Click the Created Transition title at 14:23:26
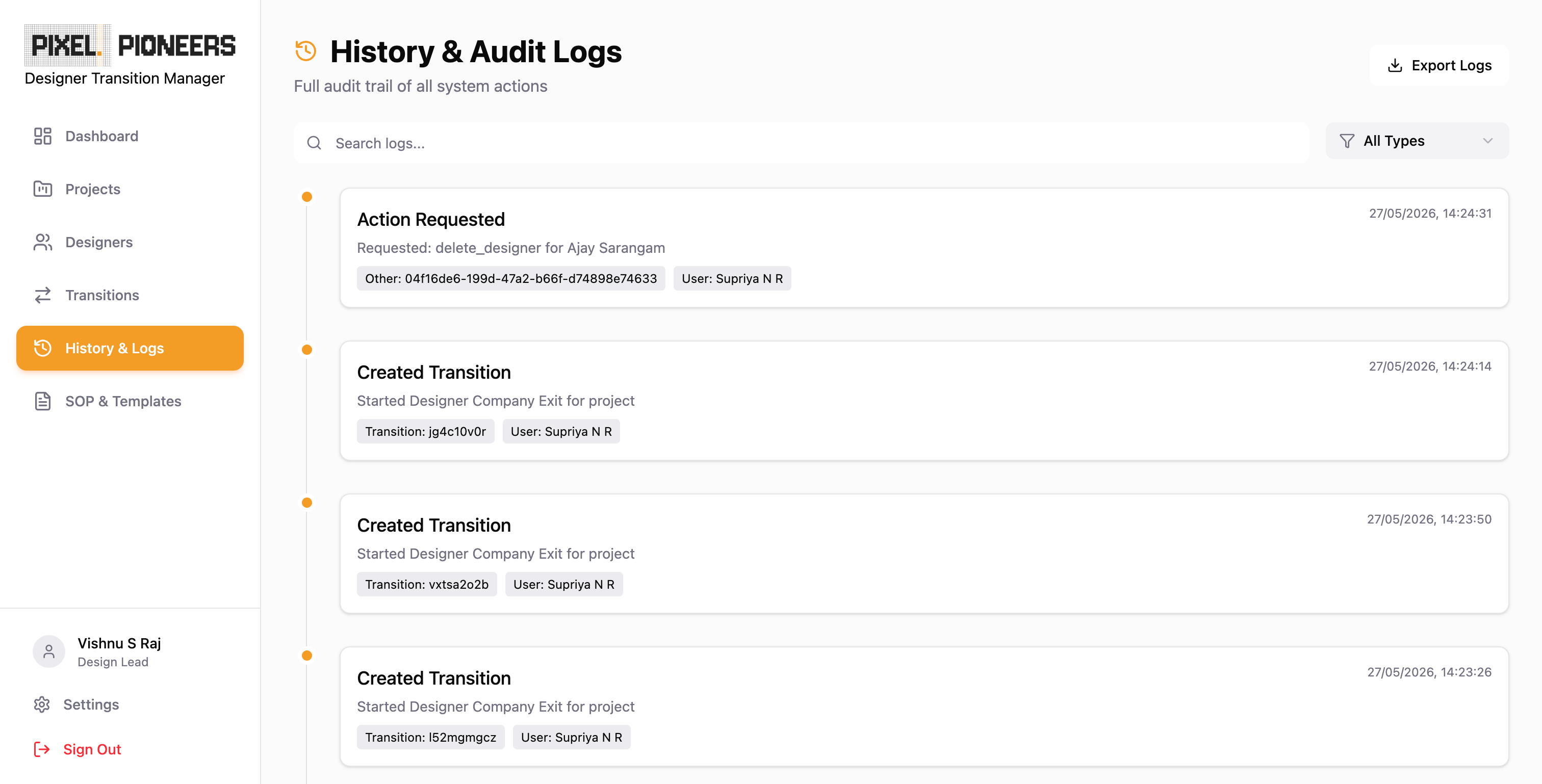This screenshot has height=784, width=1542. click(x=434, y=678)
